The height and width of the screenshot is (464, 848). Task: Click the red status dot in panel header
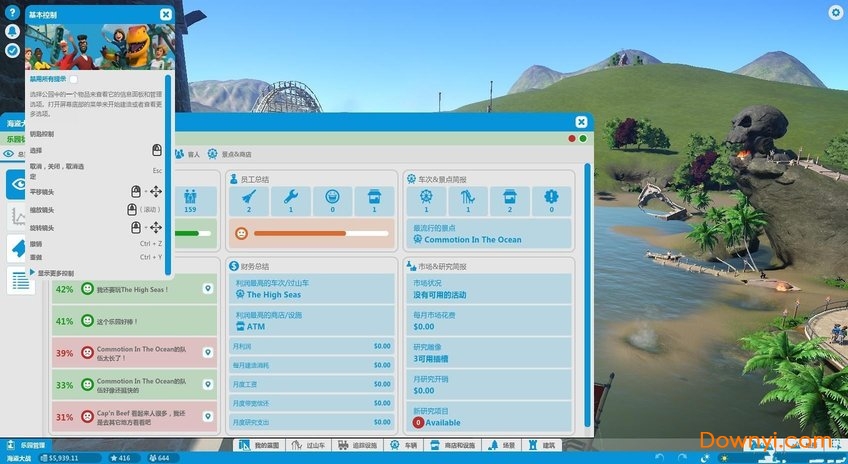coord(572,138)
